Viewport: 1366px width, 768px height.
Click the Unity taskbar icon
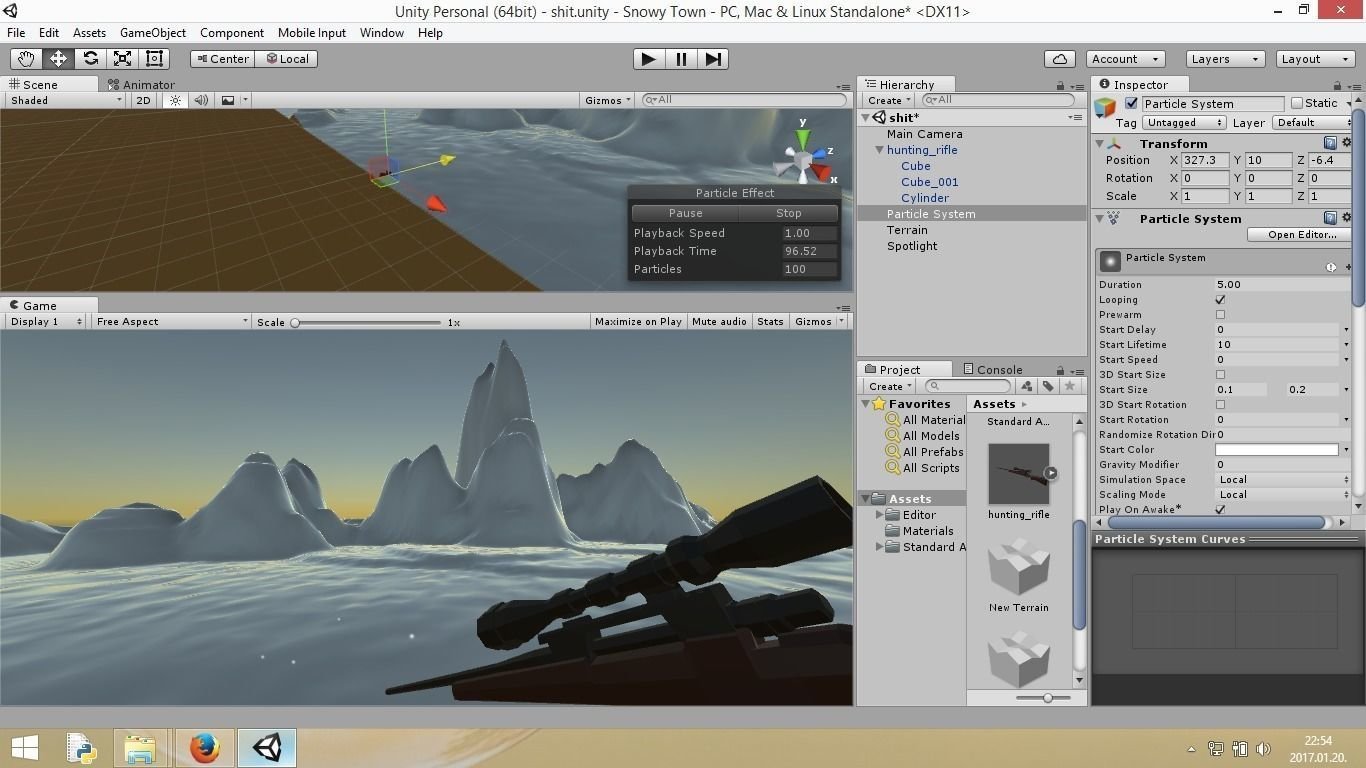[x=267, y=747]
